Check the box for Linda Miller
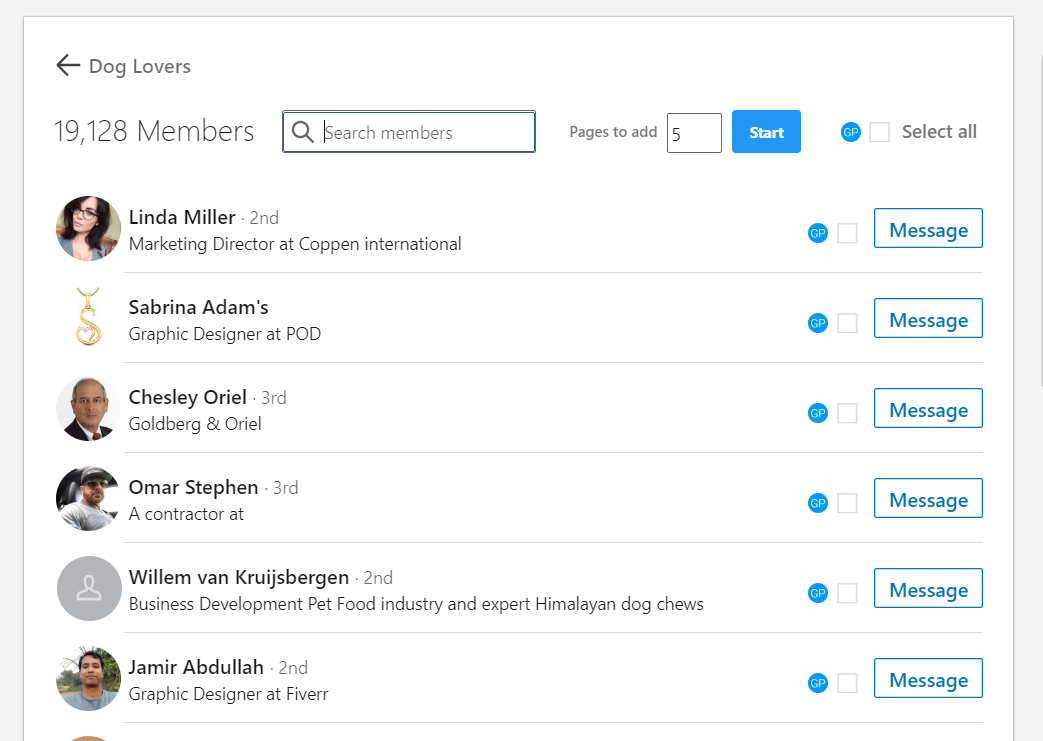Viewport: 1043px width, 741px height. [847, 233]
